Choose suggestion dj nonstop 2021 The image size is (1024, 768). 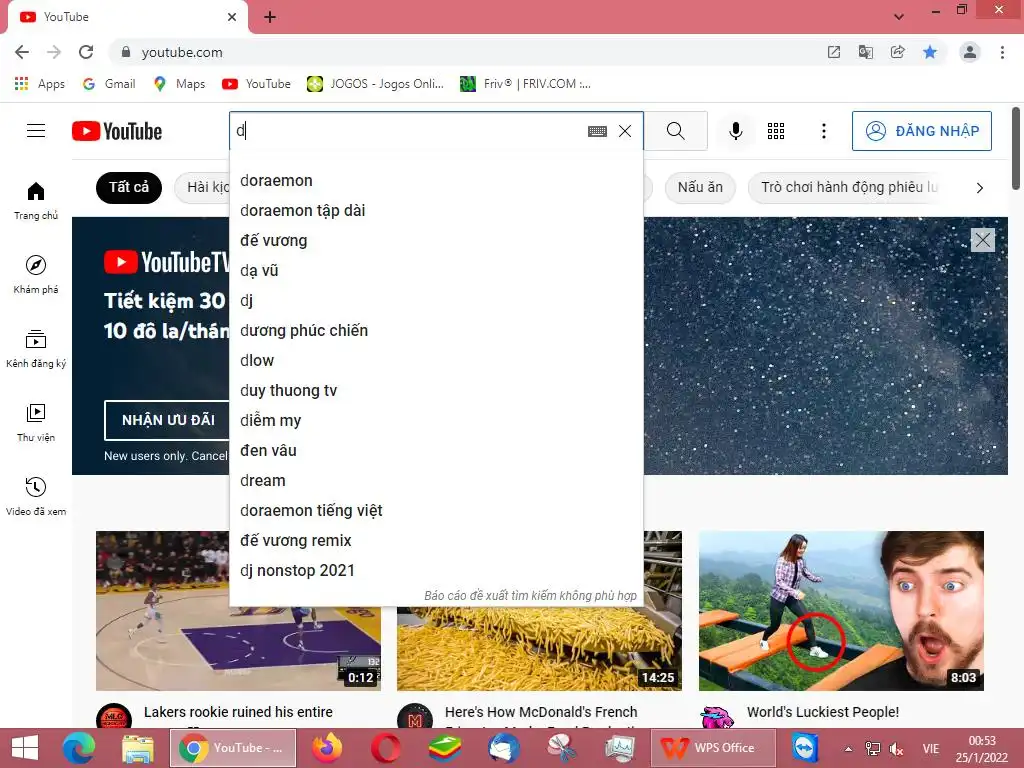click(x=436, y=571)
